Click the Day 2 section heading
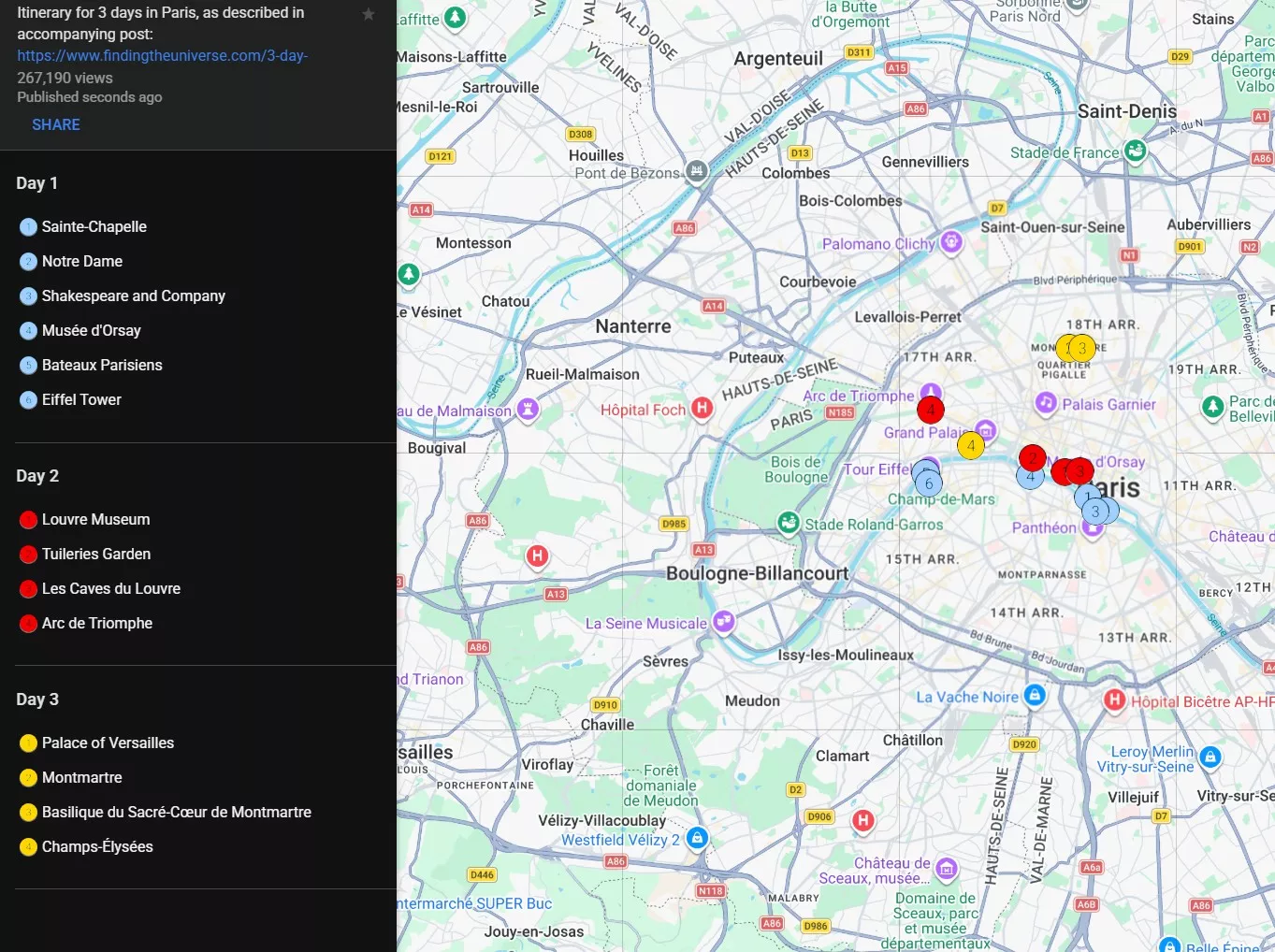The image size is (1275, 952). (x=37, y=476)
